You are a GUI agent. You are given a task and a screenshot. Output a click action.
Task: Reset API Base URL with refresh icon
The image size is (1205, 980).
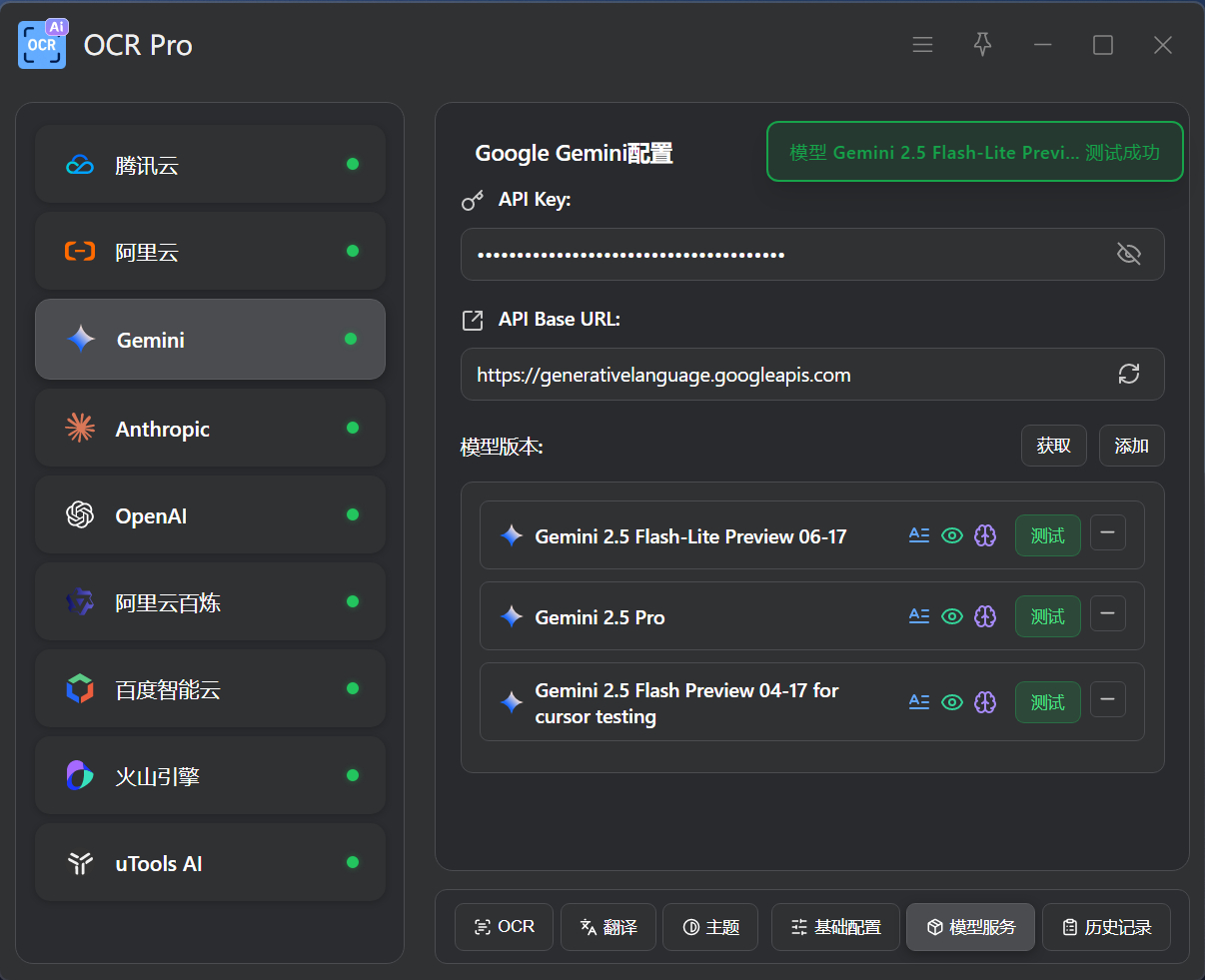(x=1129, y=374)
